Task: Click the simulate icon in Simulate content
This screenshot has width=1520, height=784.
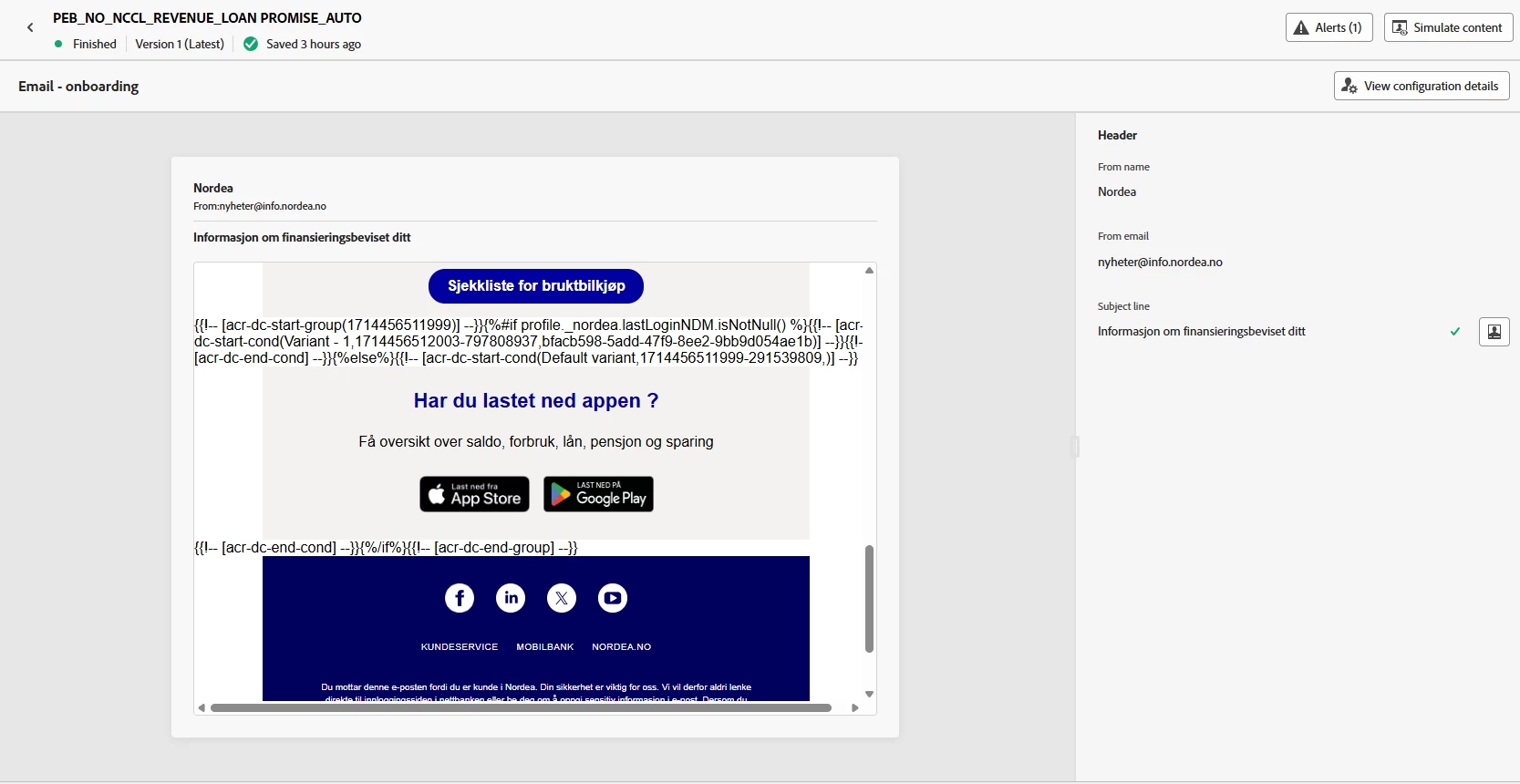Action: click(1400, 28)
